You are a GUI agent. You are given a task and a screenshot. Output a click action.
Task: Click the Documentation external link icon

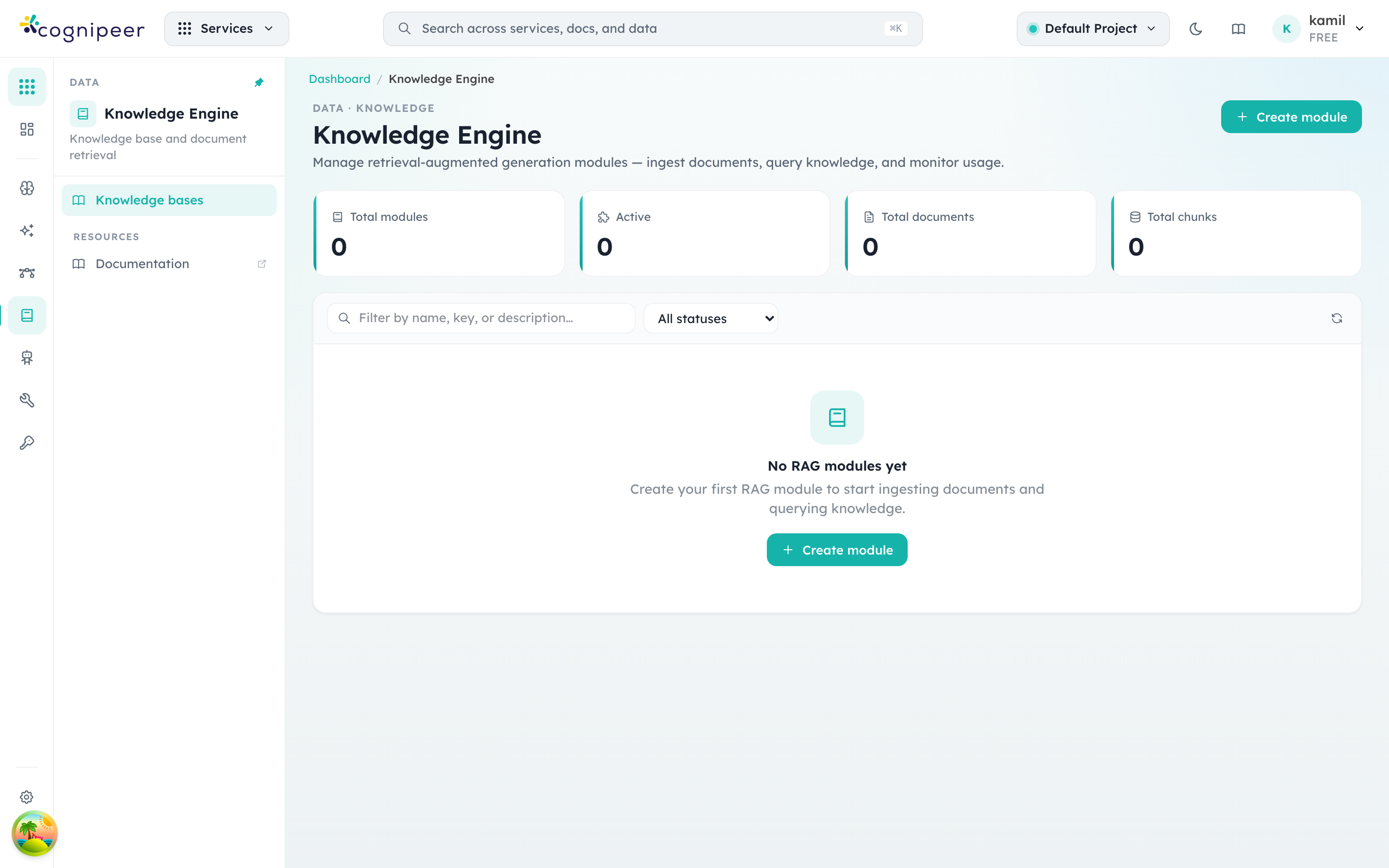pyautogui.click(x=262, y=263)
